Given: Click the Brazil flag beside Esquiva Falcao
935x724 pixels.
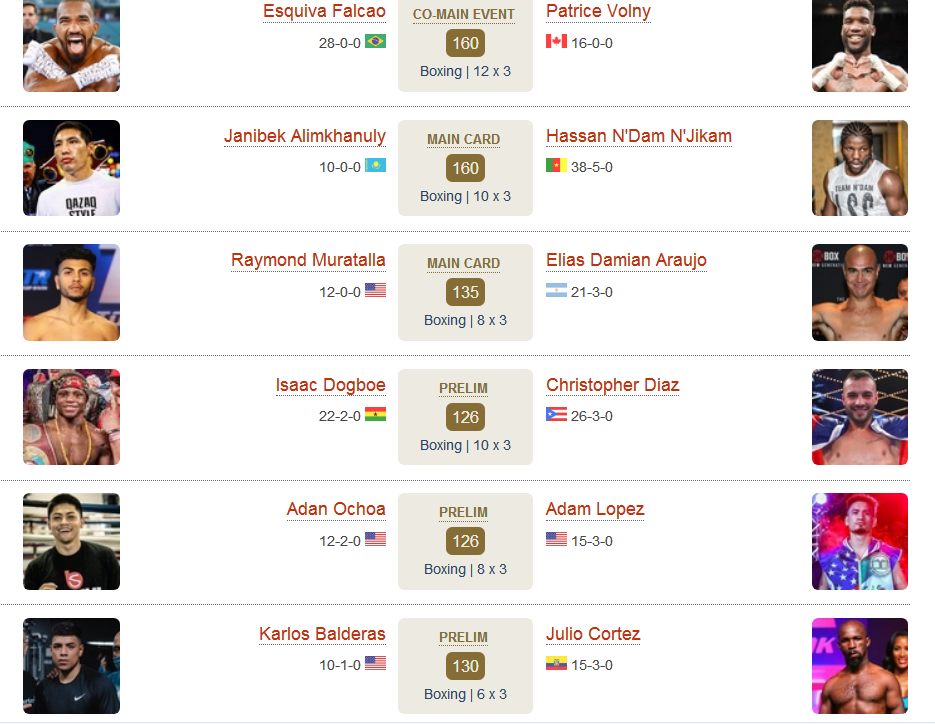Looking at the screenshot, I should point(375,41).
